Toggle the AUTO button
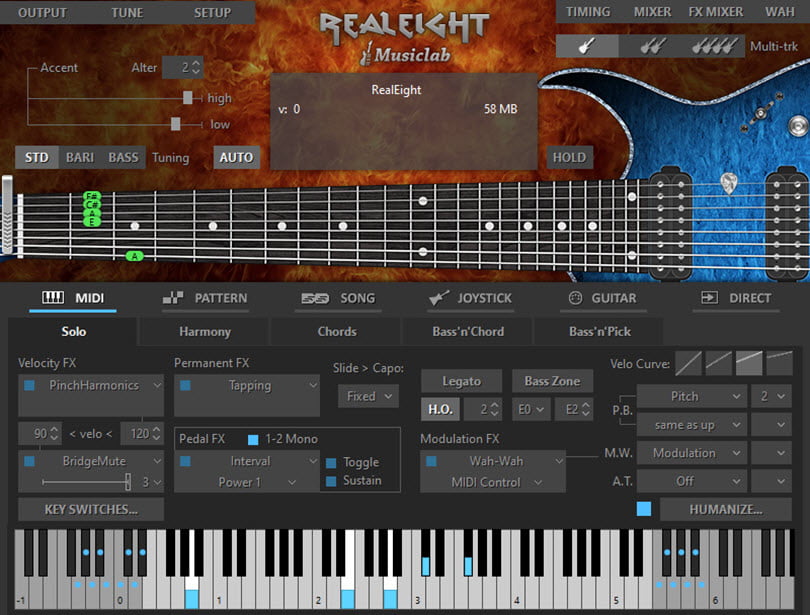The width and height of the screenshot is (810, 615). click(237, 157)
